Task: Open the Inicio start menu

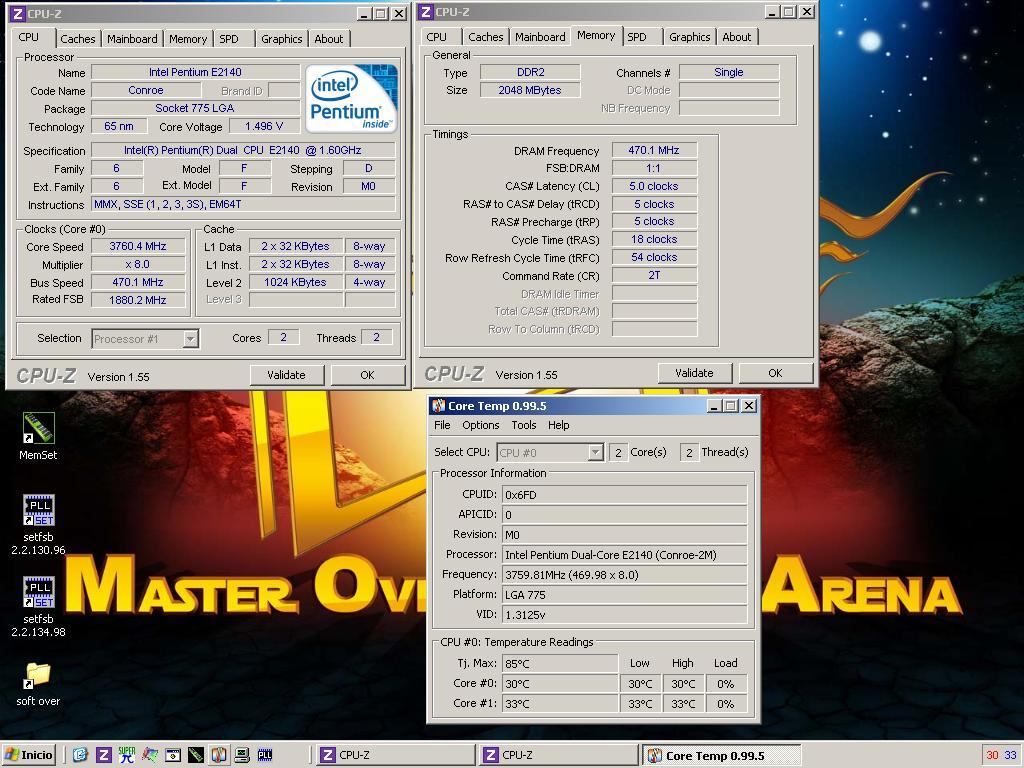Action: coord(28,755)
